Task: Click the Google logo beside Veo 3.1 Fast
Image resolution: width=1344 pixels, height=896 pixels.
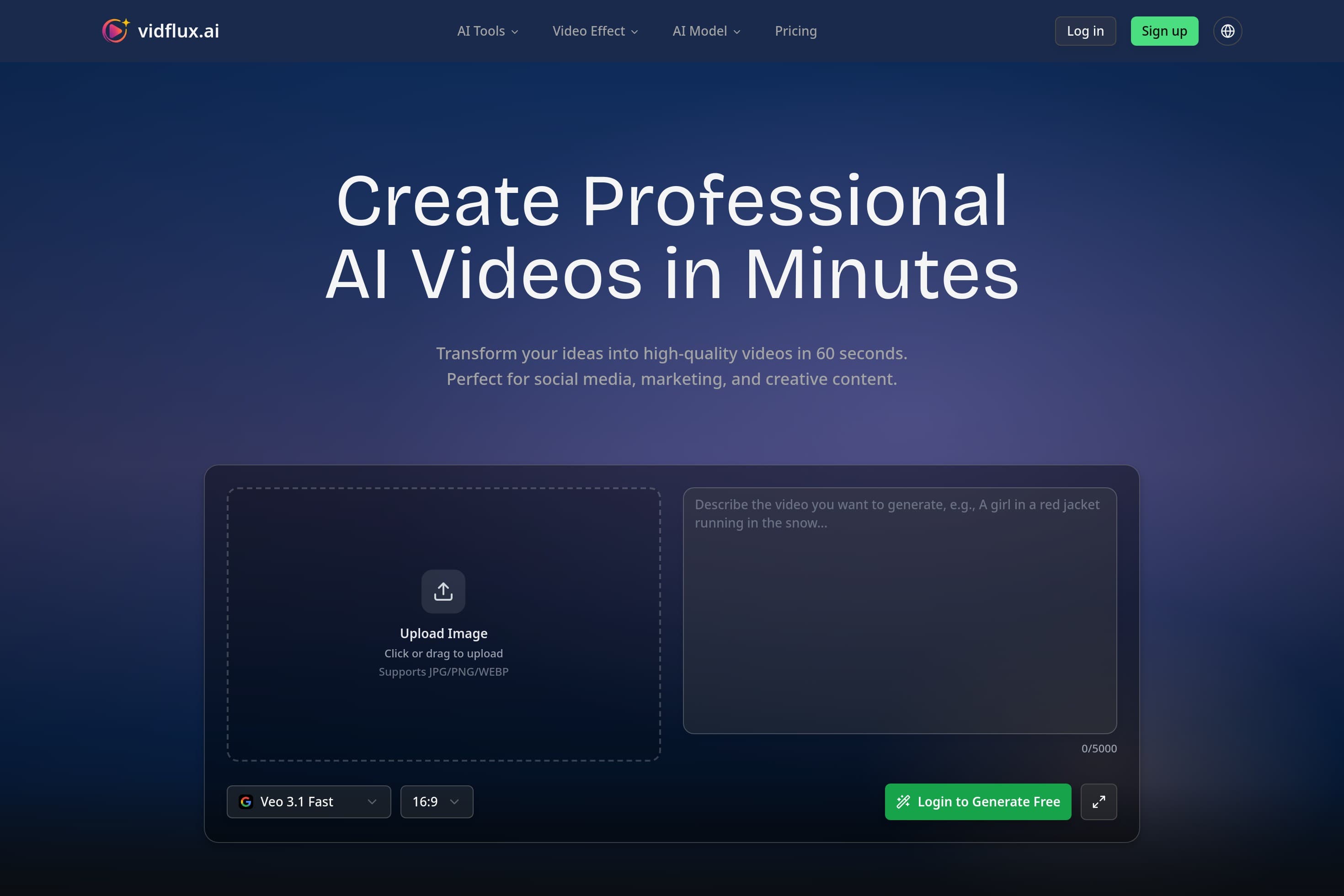Action: click(x=246, y=802)
